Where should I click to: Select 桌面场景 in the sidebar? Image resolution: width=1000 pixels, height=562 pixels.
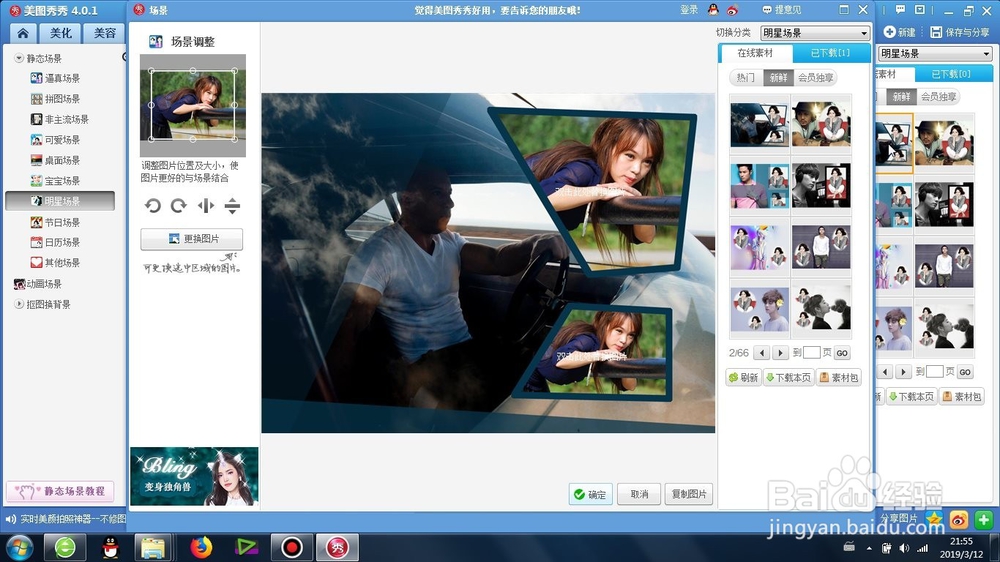(x=56, y=160)
